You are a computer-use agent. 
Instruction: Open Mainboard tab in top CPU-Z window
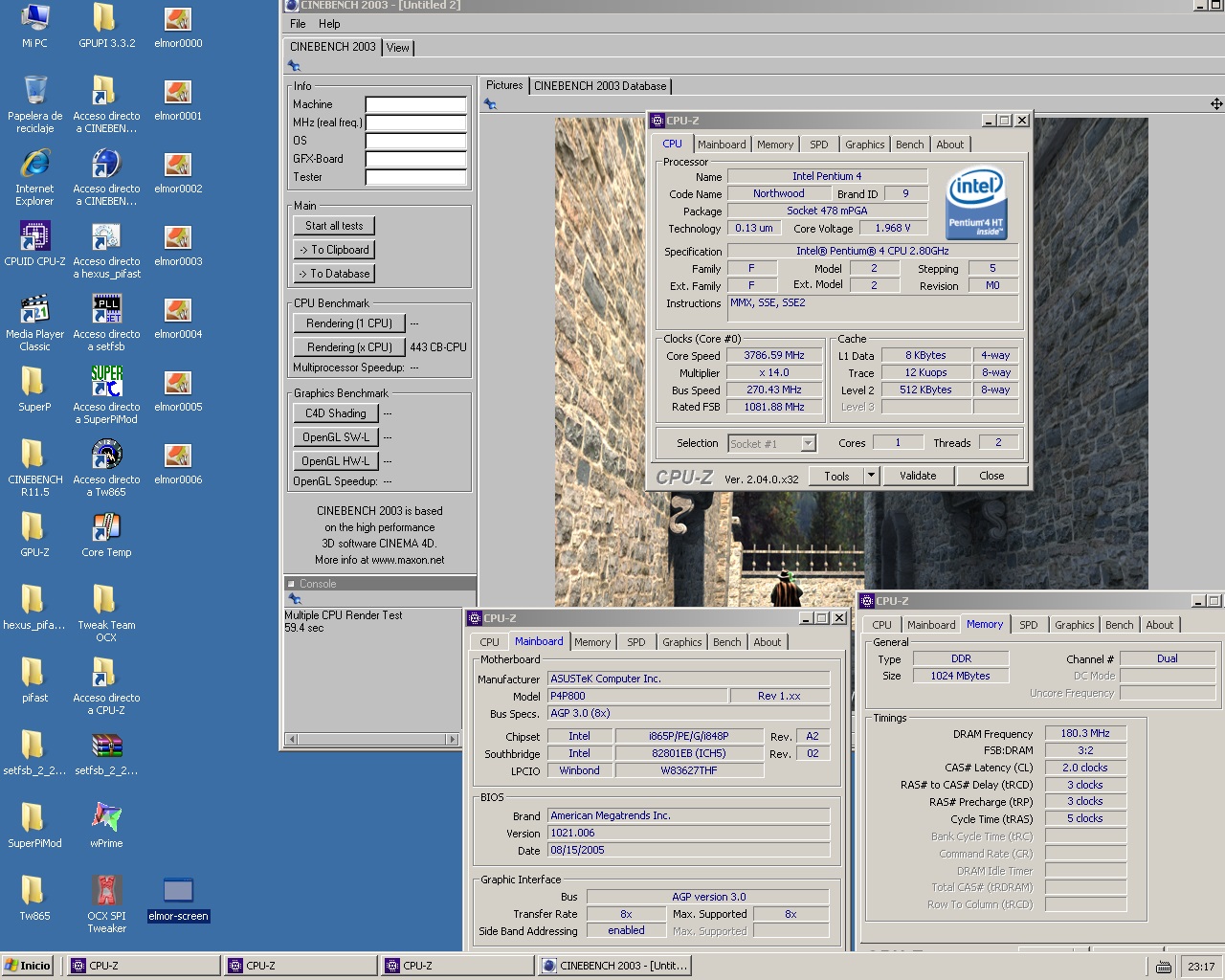point(722,145)
